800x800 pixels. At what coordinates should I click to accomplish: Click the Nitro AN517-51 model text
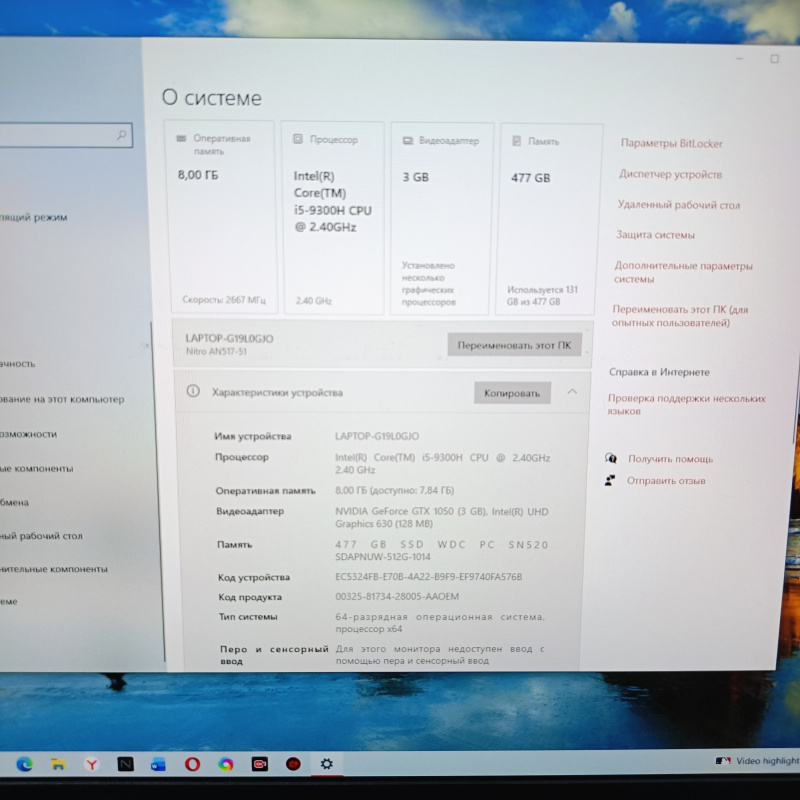pos(216,352)
